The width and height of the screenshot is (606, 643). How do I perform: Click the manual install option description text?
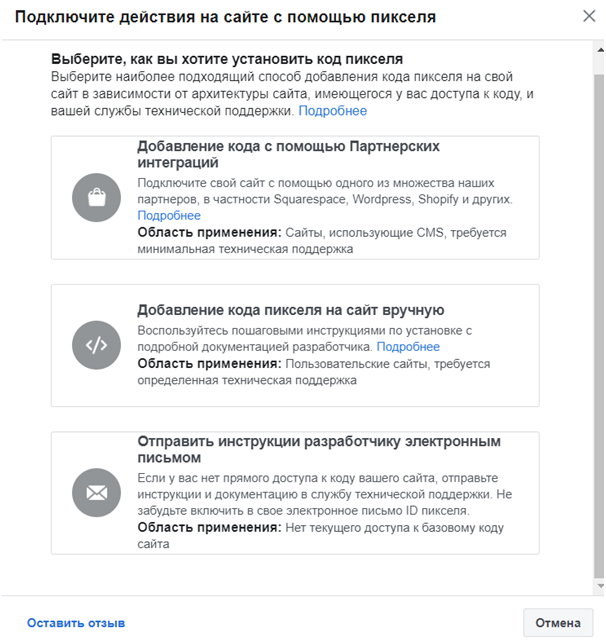tap(304, 339)
